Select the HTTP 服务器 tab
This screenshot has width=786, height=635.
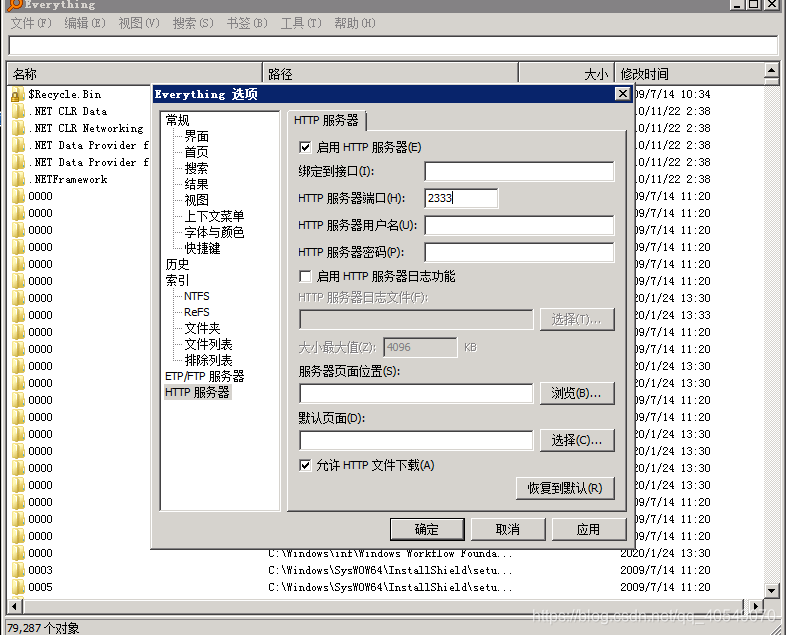[326, 120]
